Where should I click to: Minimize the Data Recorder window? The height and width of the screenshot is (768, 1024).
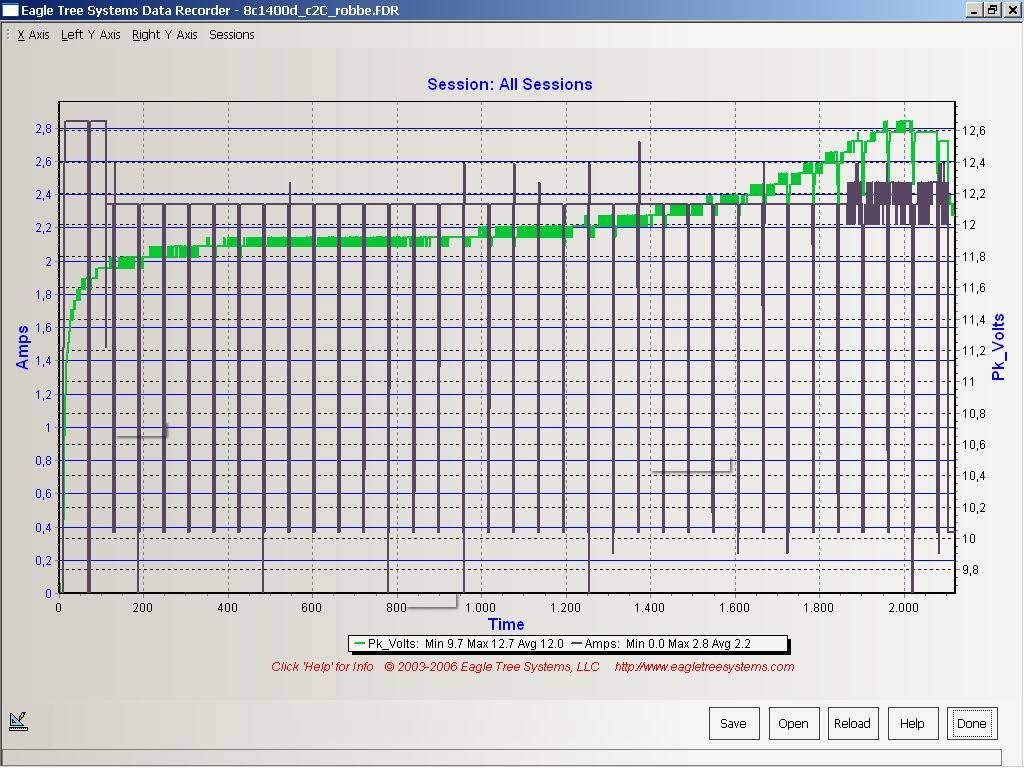pos(976,9)
